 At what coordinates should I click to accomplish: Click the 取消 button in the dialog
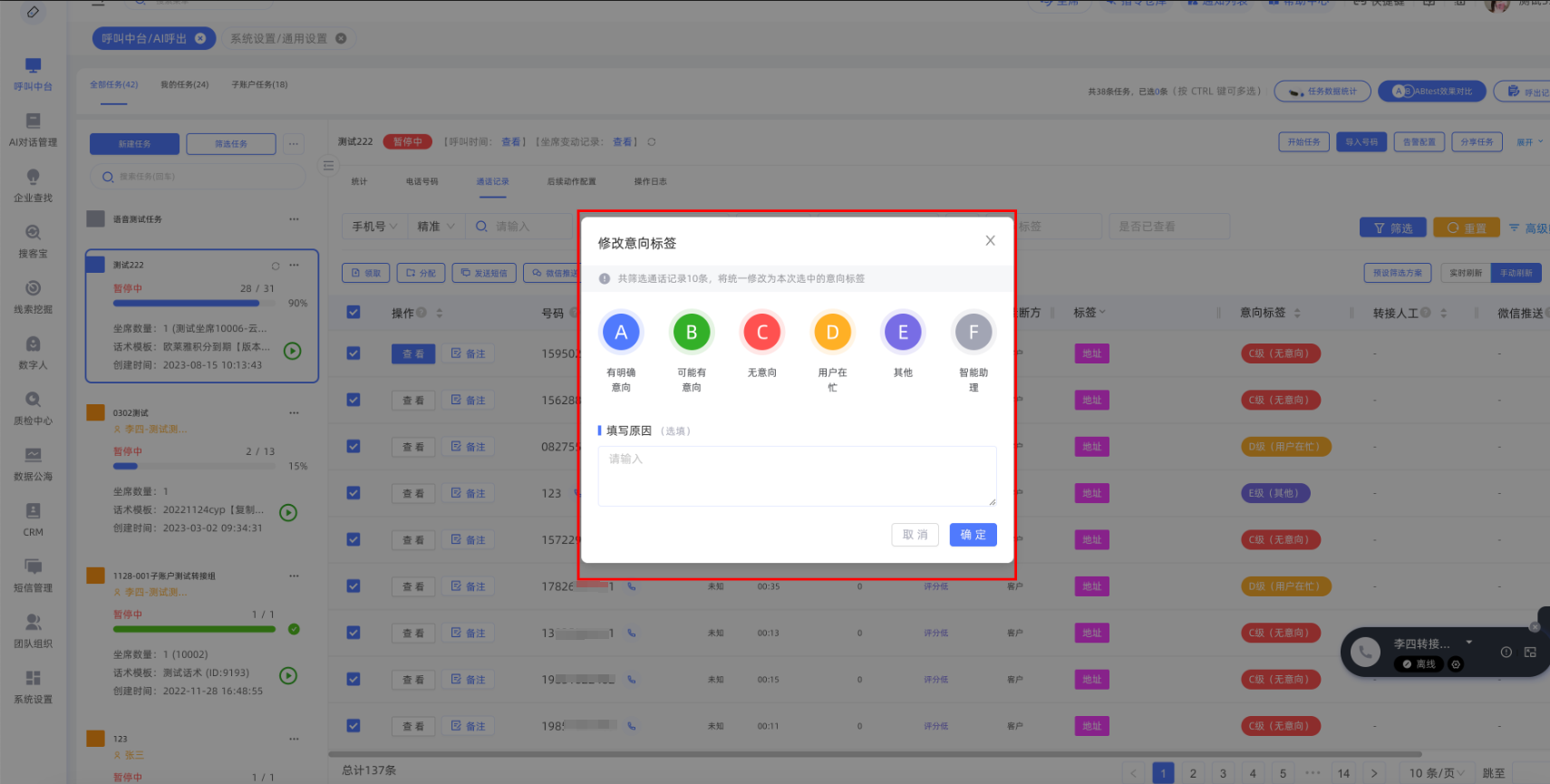pos(915,535)
